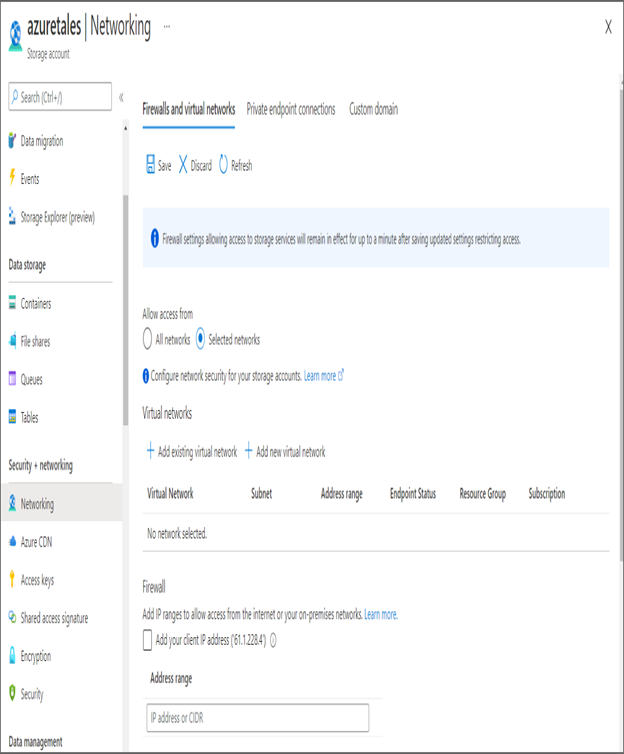Click the Shared access signature icon
The height and width of the screenshot is (754, 624).
click(x=12, y=617)
